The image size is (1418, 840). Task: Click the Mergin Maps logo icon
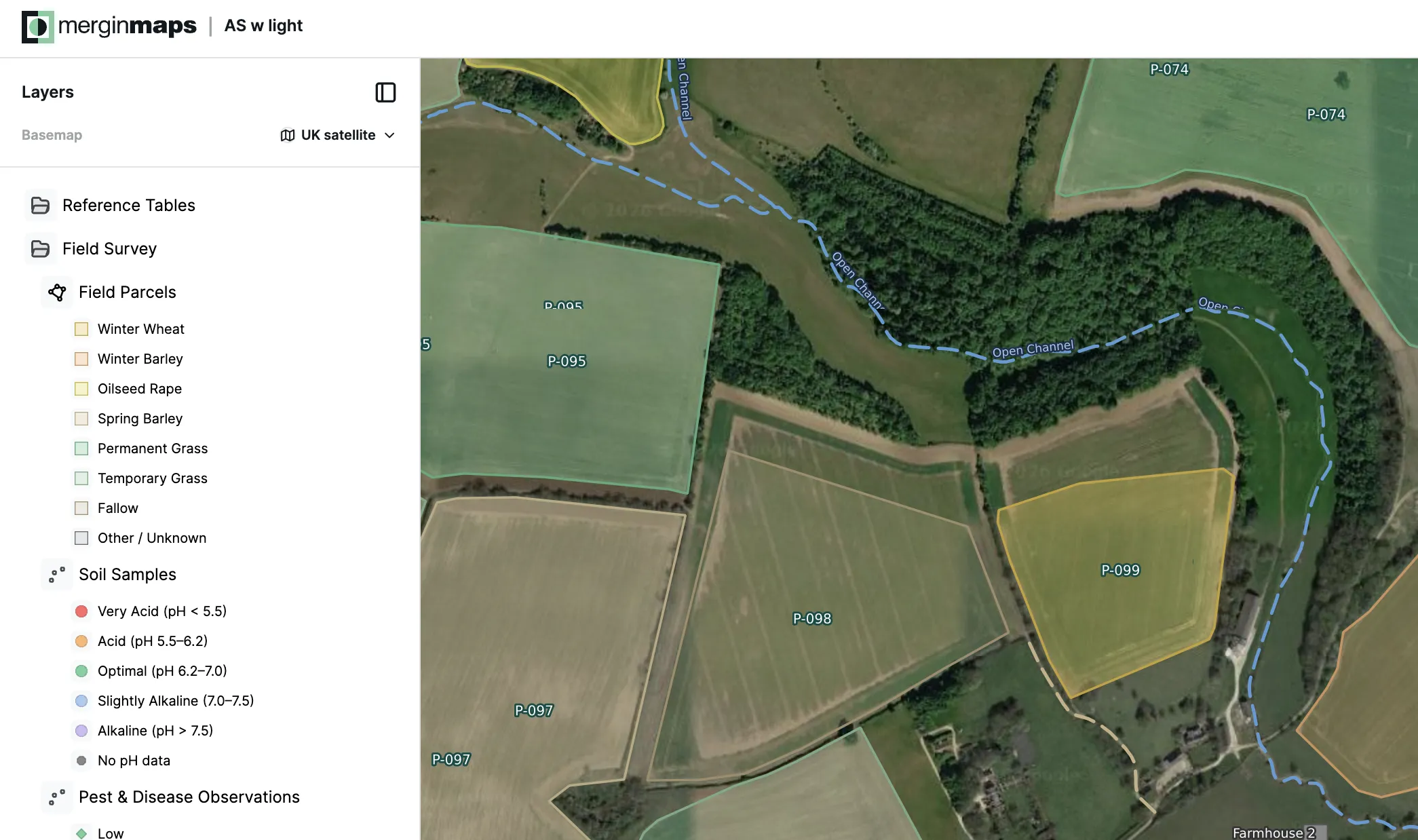click(x=37, y=27)
